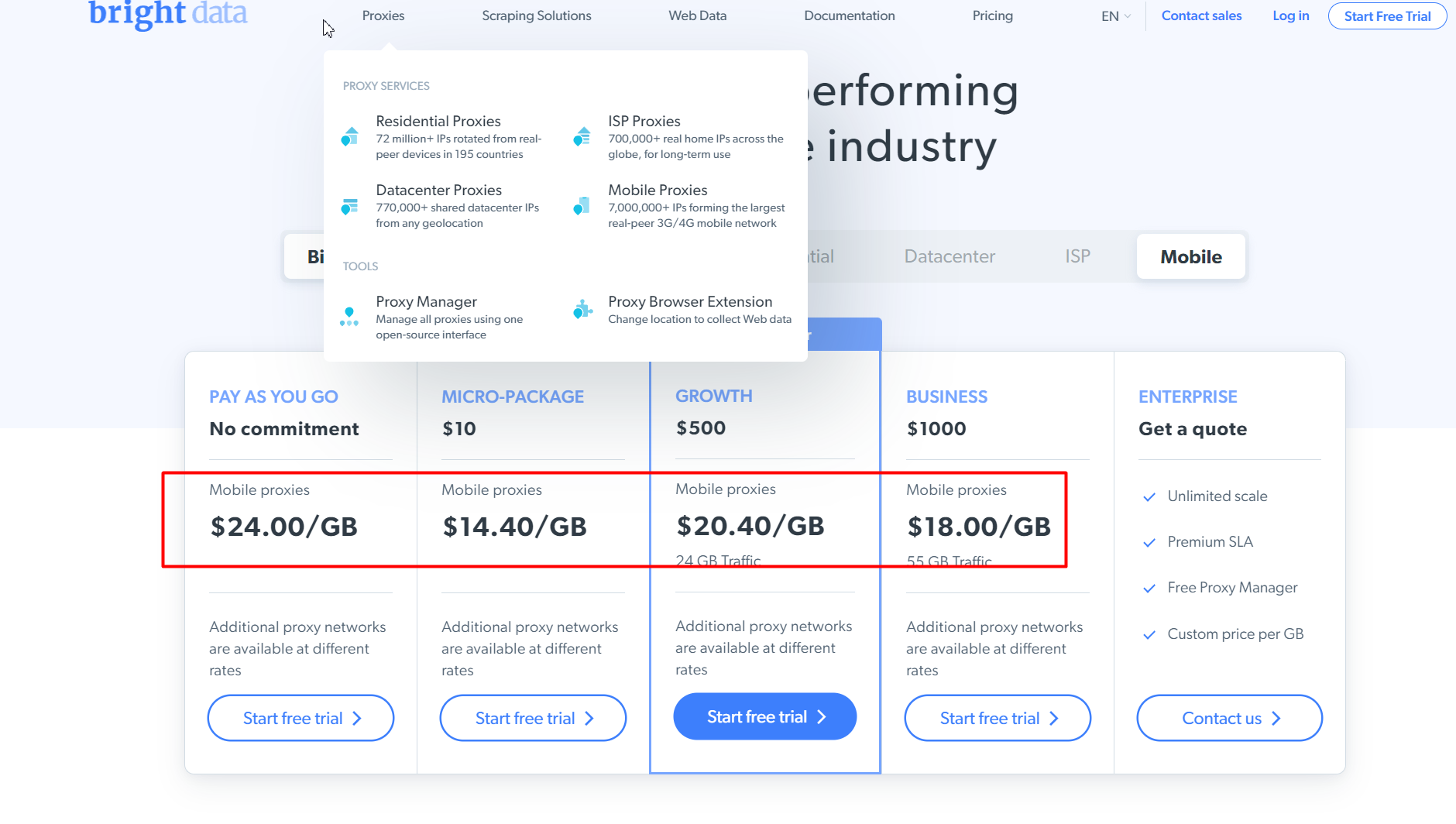
Task: Go to Documentation in the nav bar
Action: click(850, 15)
